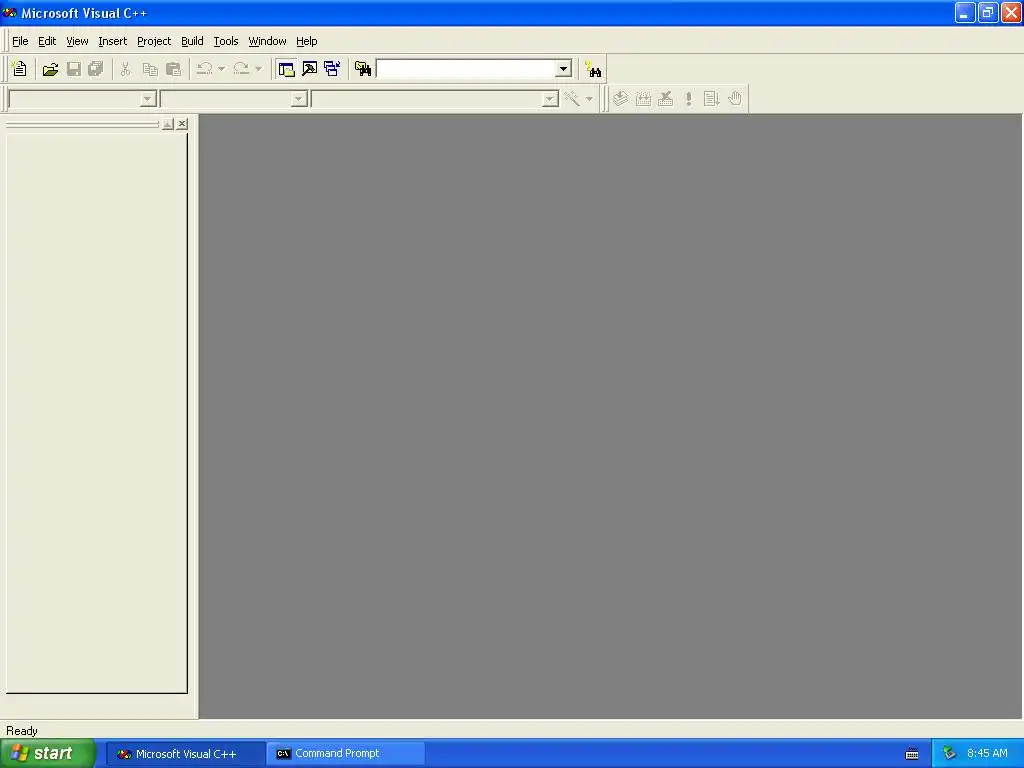Click the Compile icon in build toolbar
1024x768 pixels.
click(x=620, y=99)
